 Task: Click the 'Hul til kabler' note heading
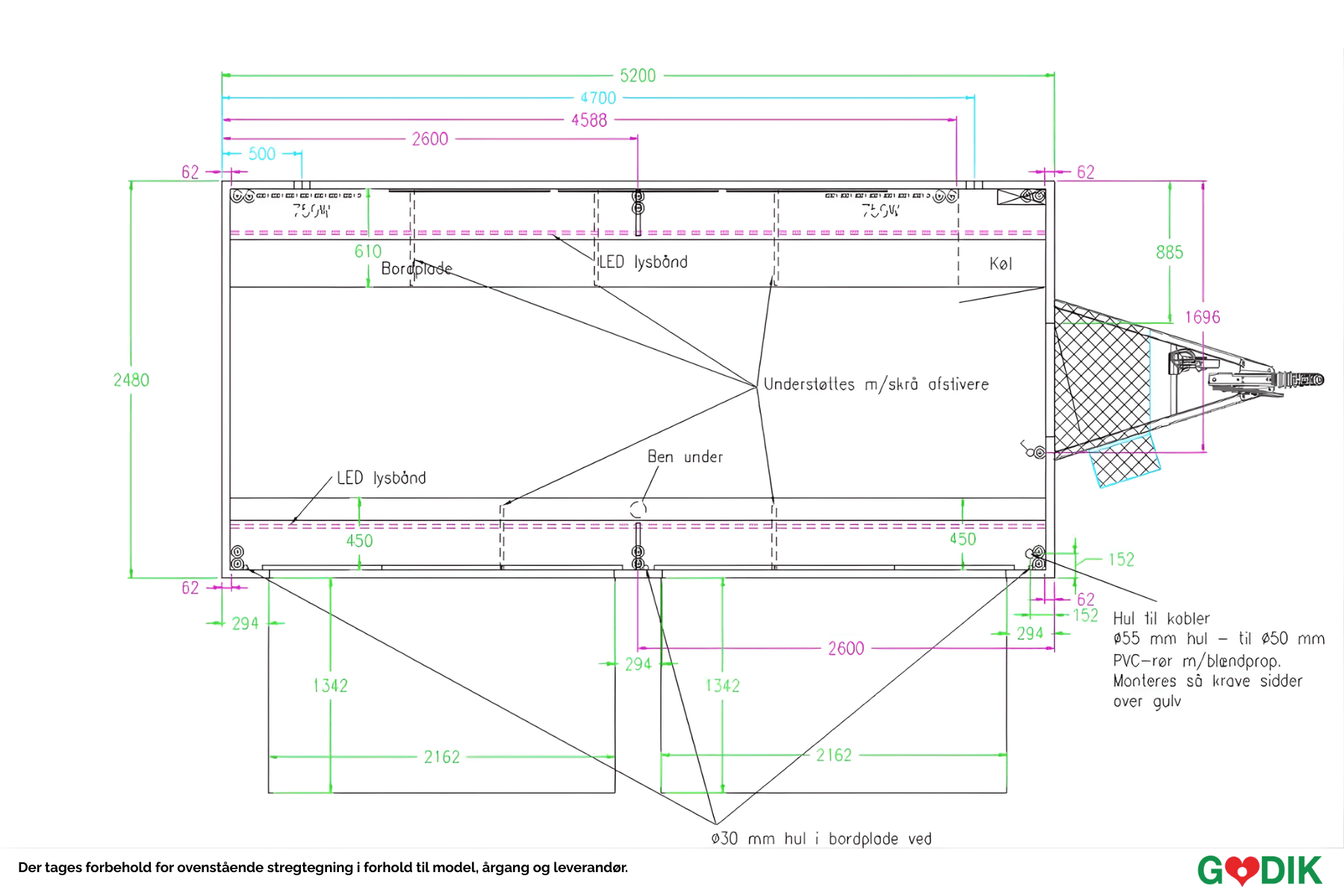point(1161,618)
